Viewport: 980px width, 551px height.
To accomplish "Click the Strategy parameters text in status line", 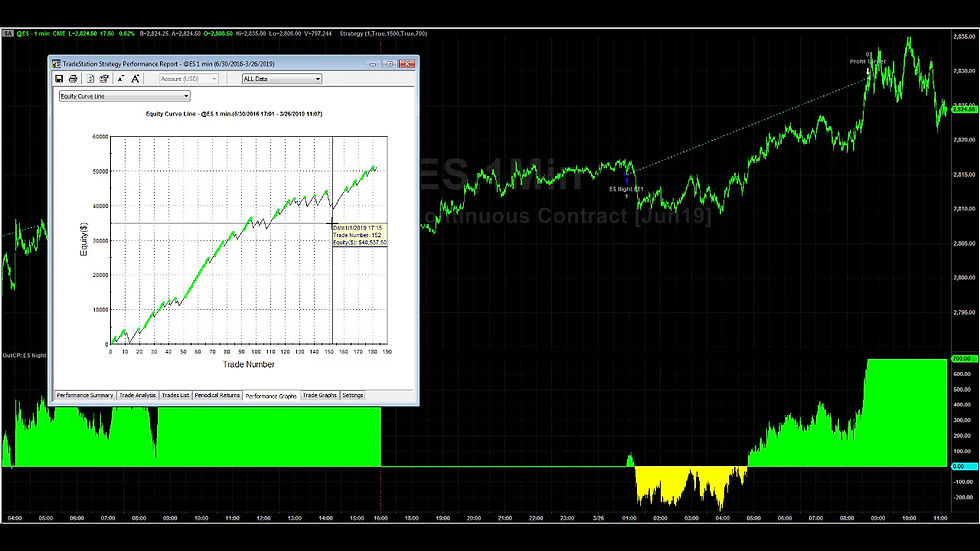I will pos(383,33).
